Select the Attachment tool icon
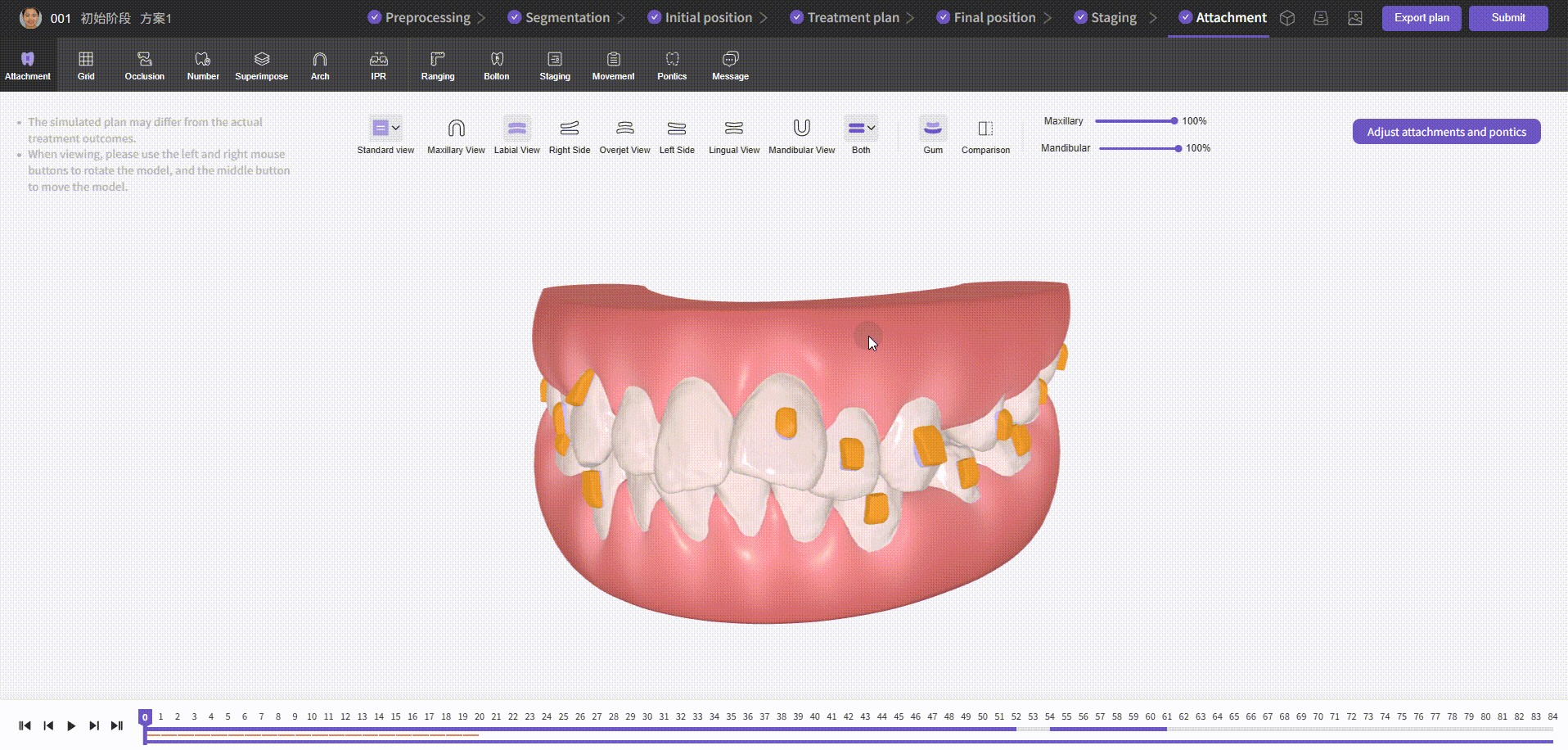1568x750 pixels. tap(28, 66)
